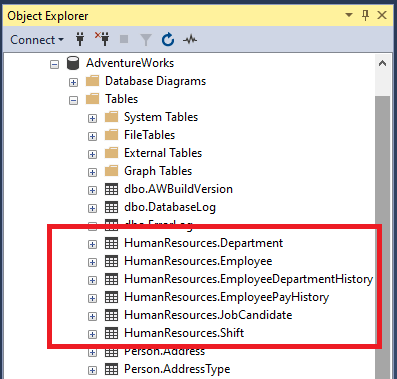Close the Object Explorer panel
Viewport: 397px width, 379px height.
382,15
